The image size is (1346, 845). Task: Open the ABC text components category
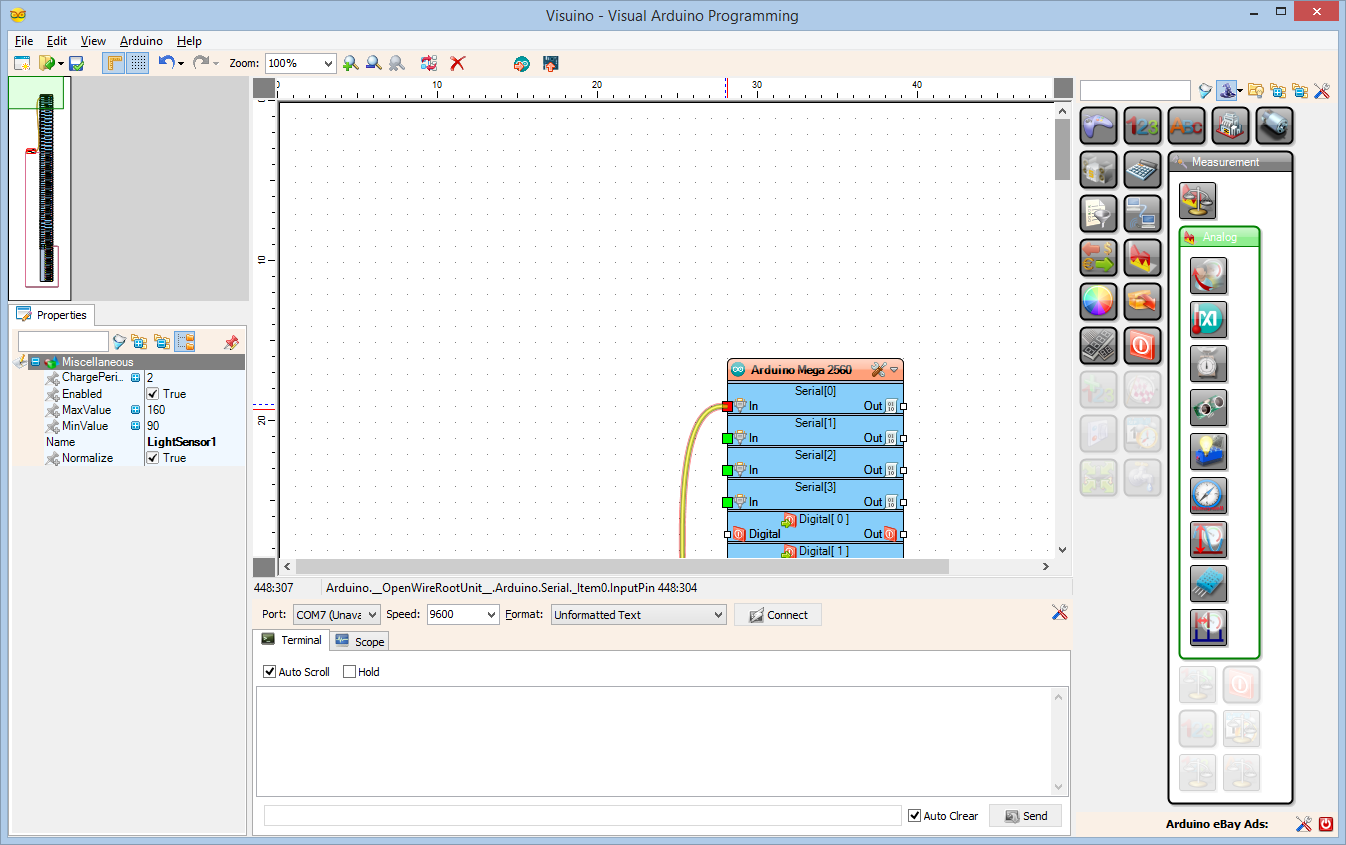click(x=1186, y=126)
